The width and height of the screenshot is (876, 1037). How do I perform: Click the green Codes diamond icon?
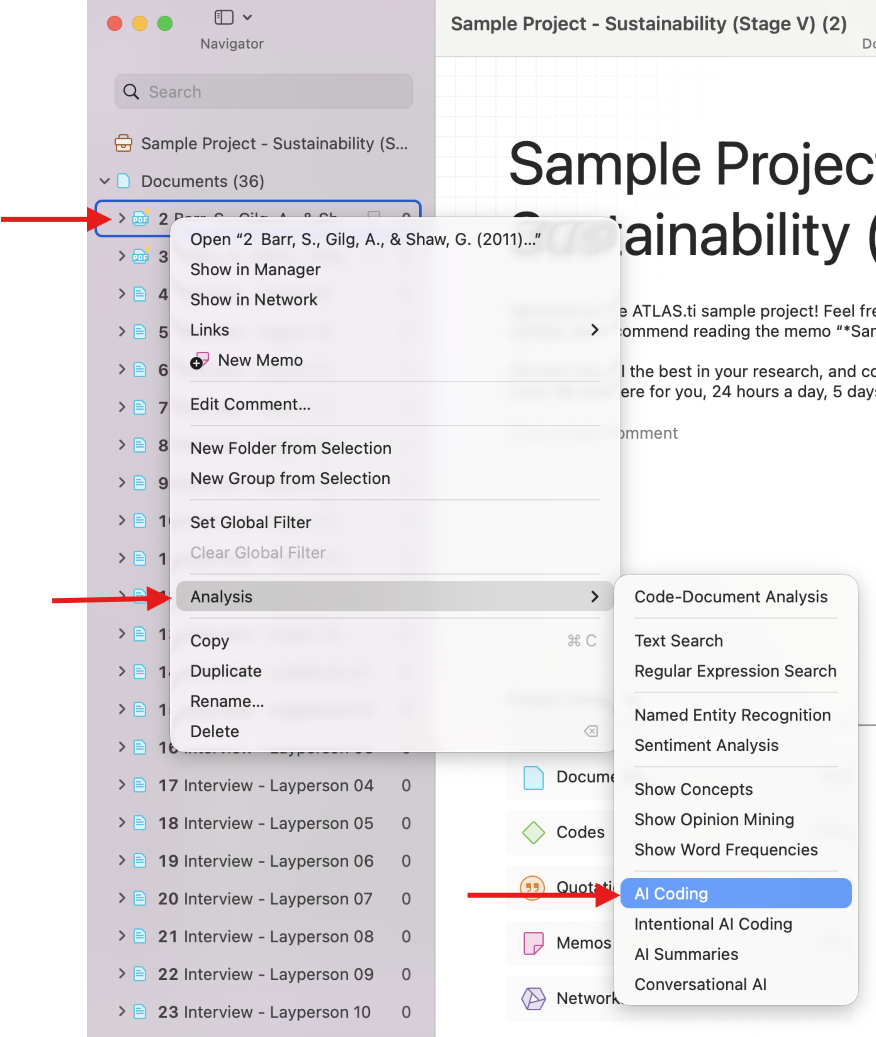(x=534, y=833)
